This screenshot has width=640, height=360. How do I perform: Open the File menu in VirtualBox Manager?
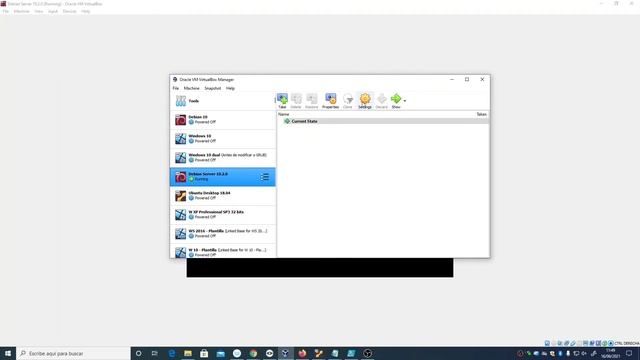pos(176,88)
